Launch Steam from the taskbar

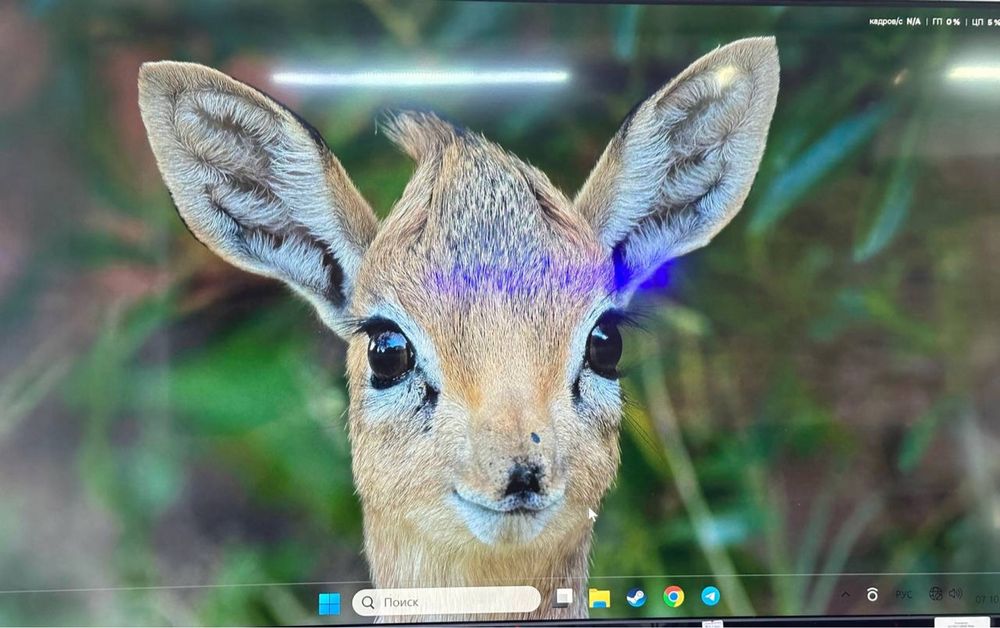pyautogui.click(x=636, y=597)
